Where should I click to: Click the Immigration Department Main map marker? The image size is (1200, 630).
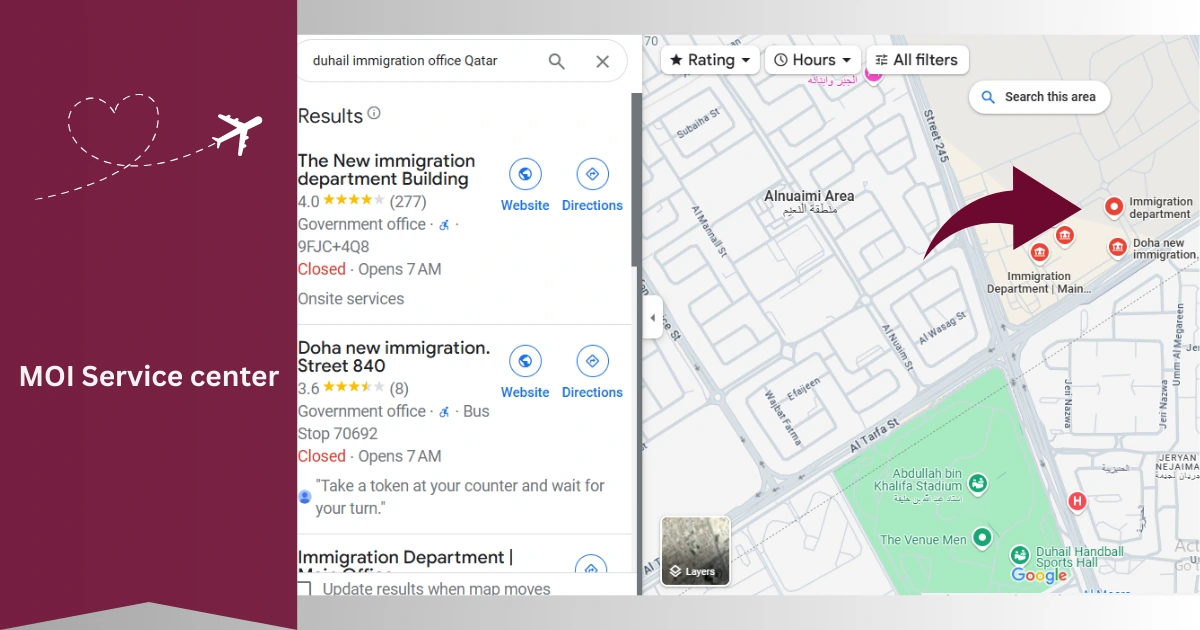pyautogui.click(x=1040, y=253)
